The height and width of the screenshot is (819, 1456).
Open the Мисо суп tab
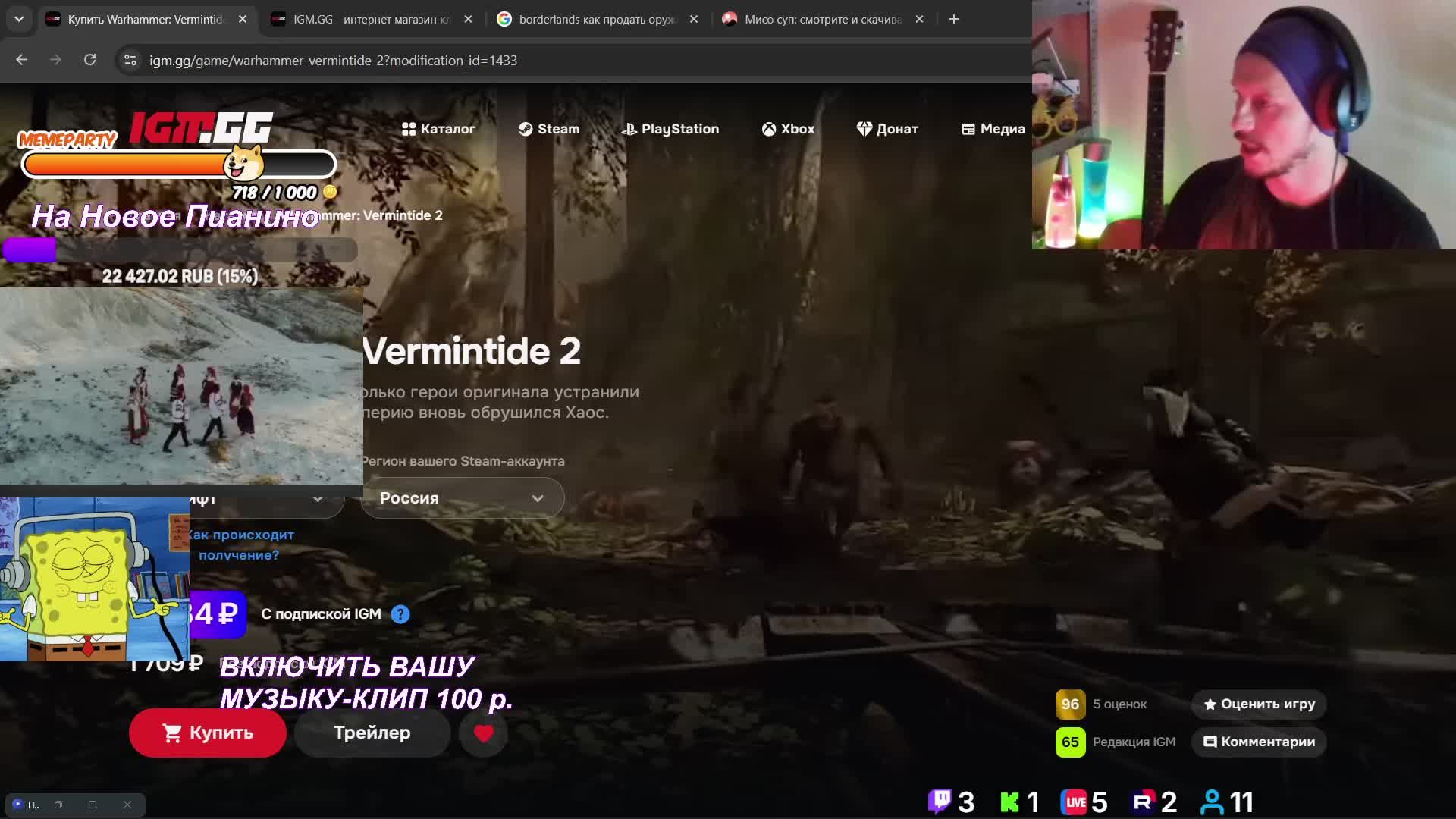coord(824,19)
